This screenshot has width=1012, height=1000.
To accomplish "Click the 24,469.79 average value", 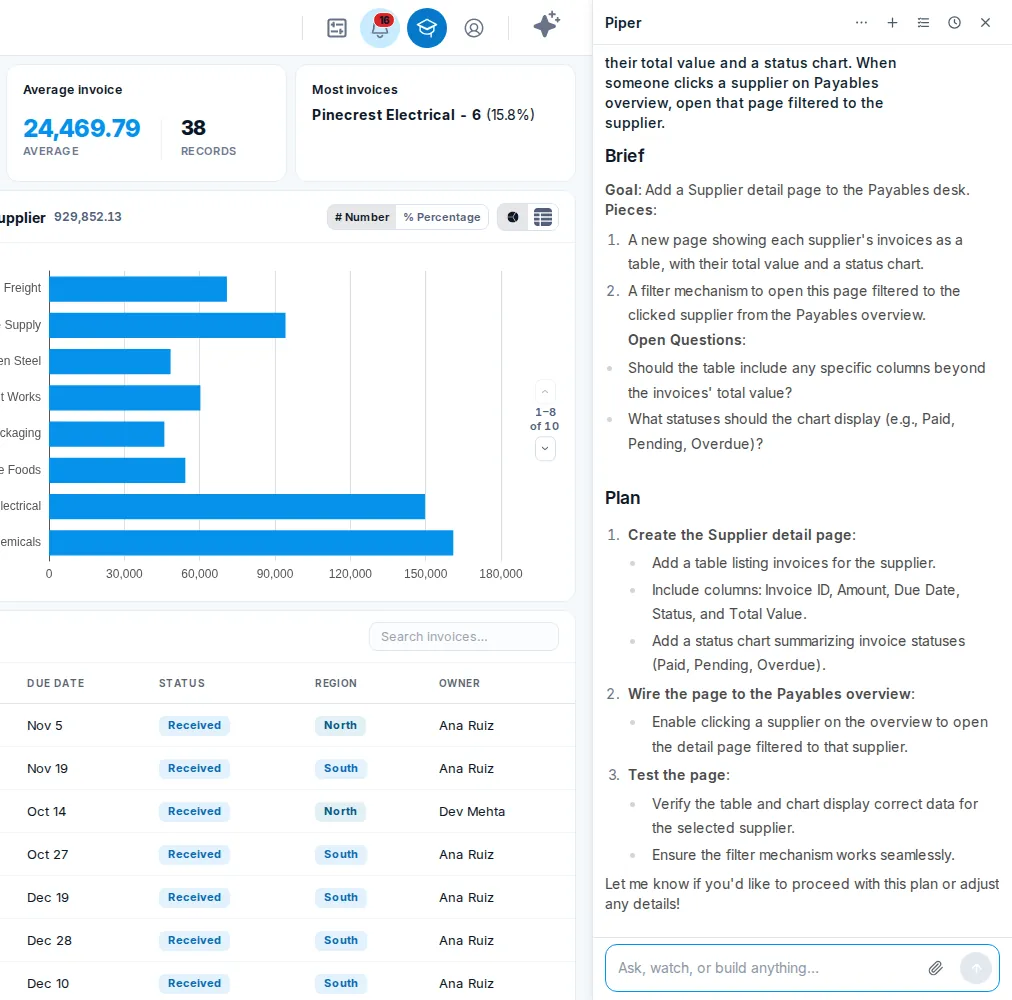I will click(x=82, y=128).
